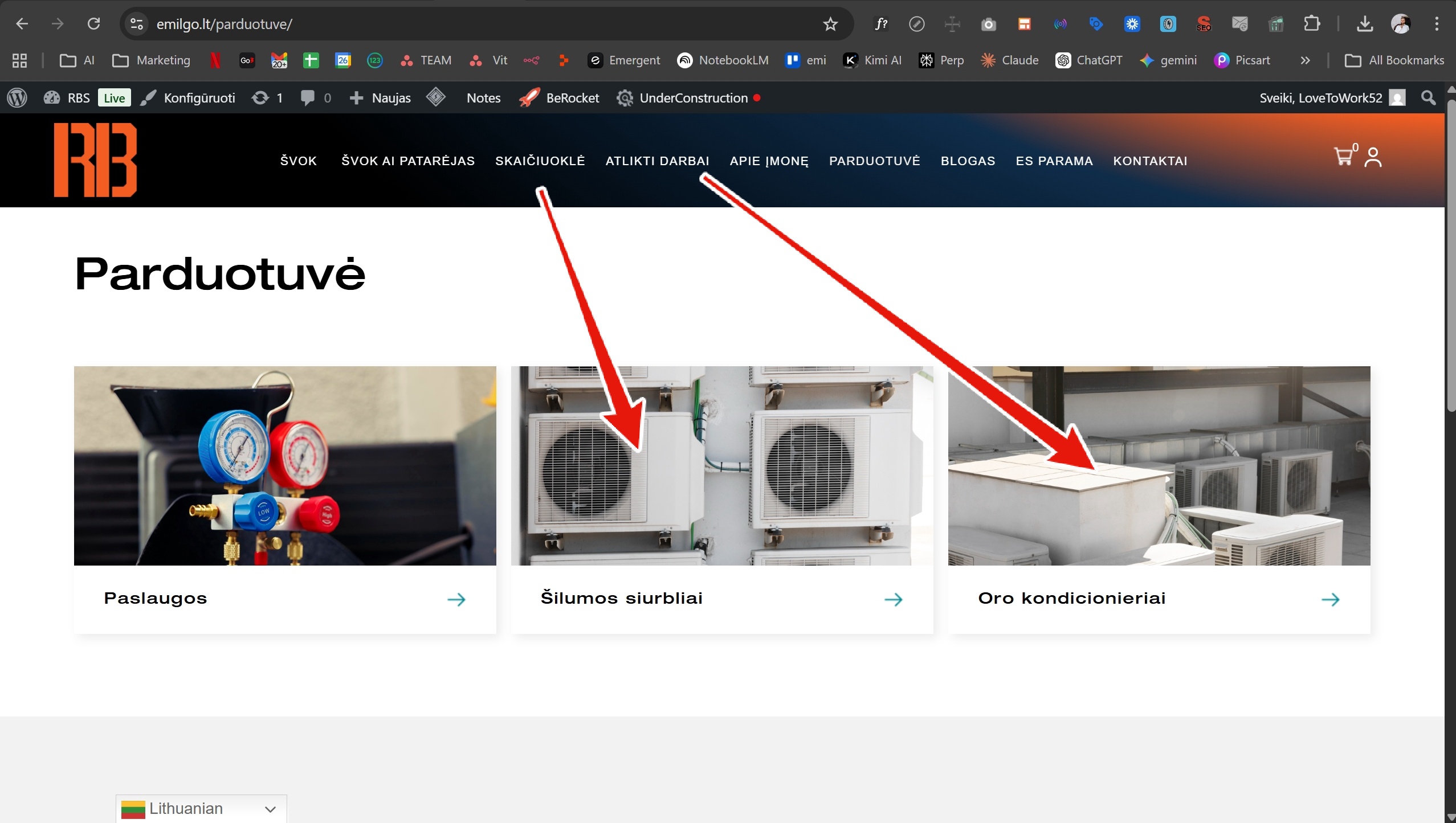Open the Lithuanian language dropdown
Image resolution: width=1456 pixels, height=823 pixels.
pyautogui.click(x=201, y=809)
